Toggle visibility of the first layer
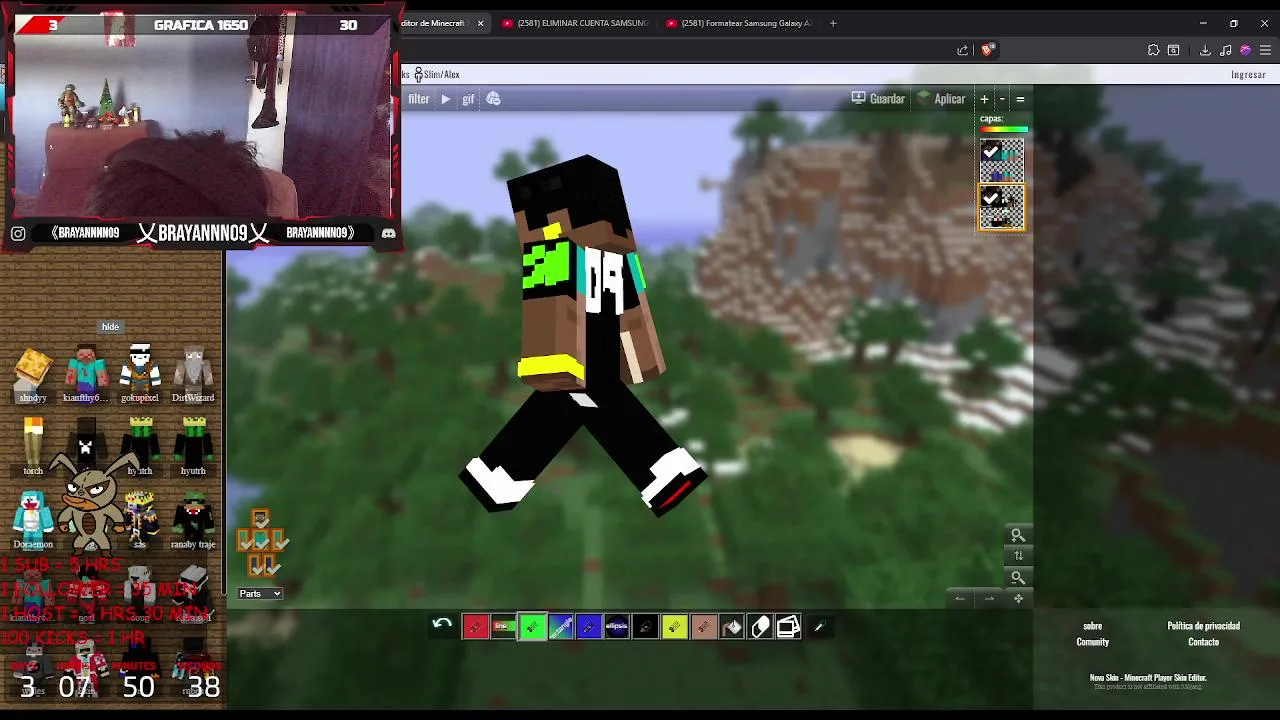1280x720 pixels. click(x=991, y=151)
